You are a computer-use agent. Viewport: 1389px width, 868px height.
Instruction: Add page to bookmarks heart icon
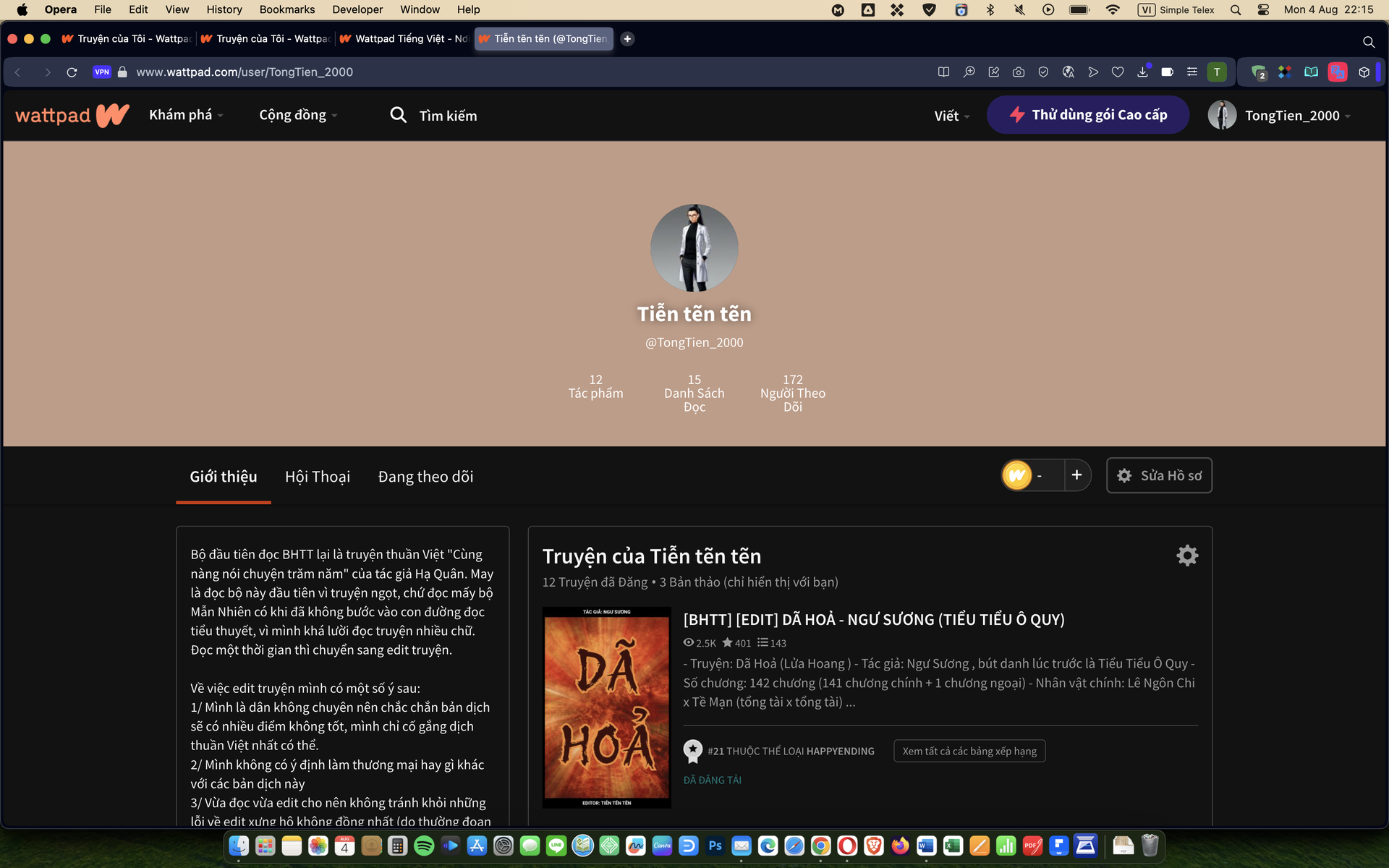click(1118, 72)
